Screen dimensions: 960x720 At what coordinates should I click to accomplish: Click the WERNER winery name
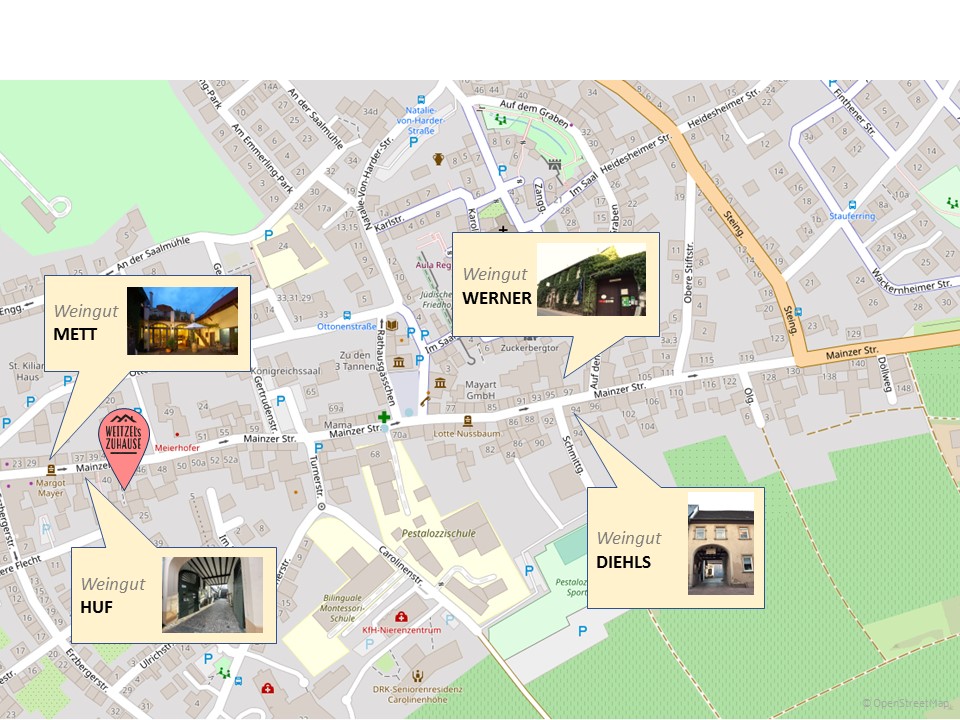(x=497, y=298)
